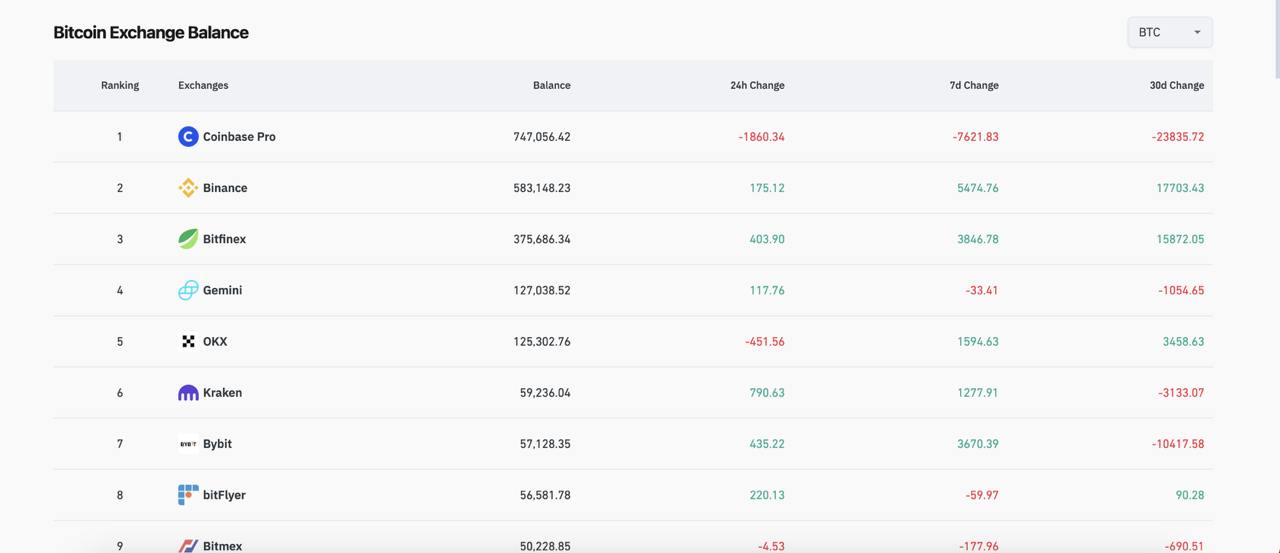Viewport: 1280px width, 553px height.
Task: Select the Binance balance 583,148.23
Action: click(542, 187)
